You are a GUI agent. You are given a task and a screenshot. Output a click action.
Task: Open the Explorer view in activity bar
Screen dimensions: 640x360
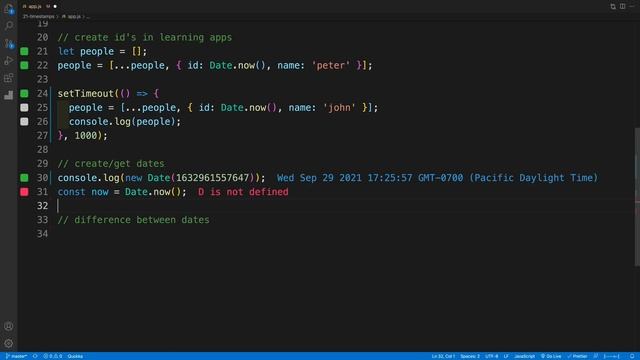[9, 9]
